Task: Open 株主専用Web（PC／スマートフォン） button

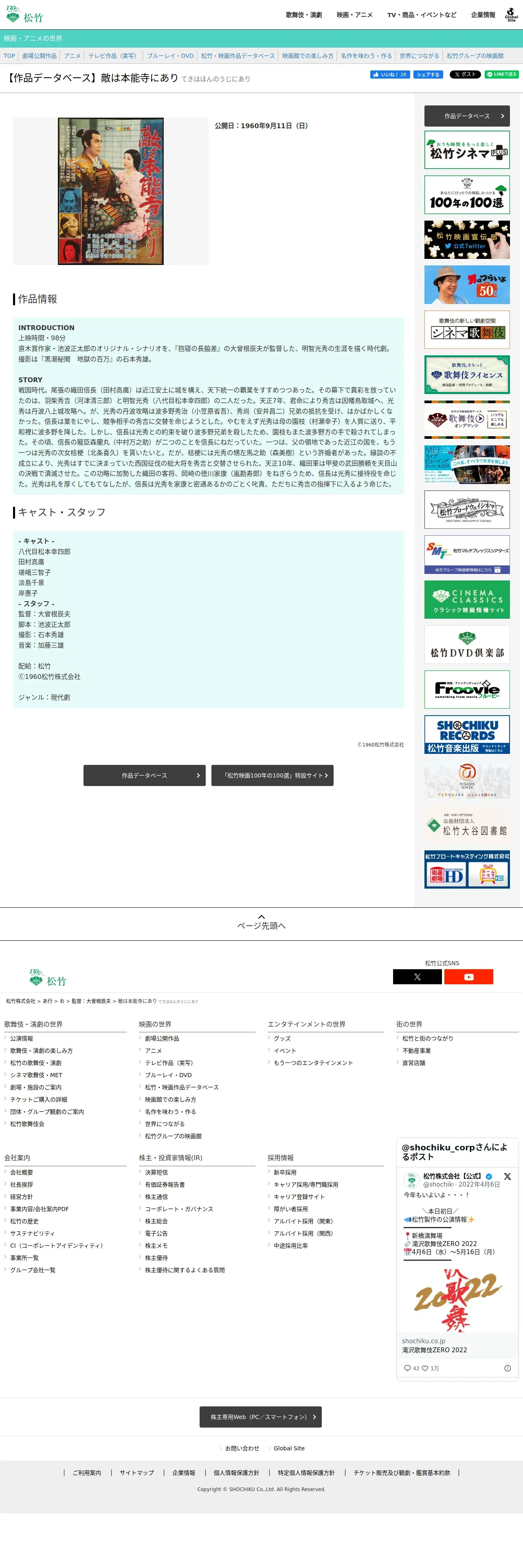Action: [261, 1417]
